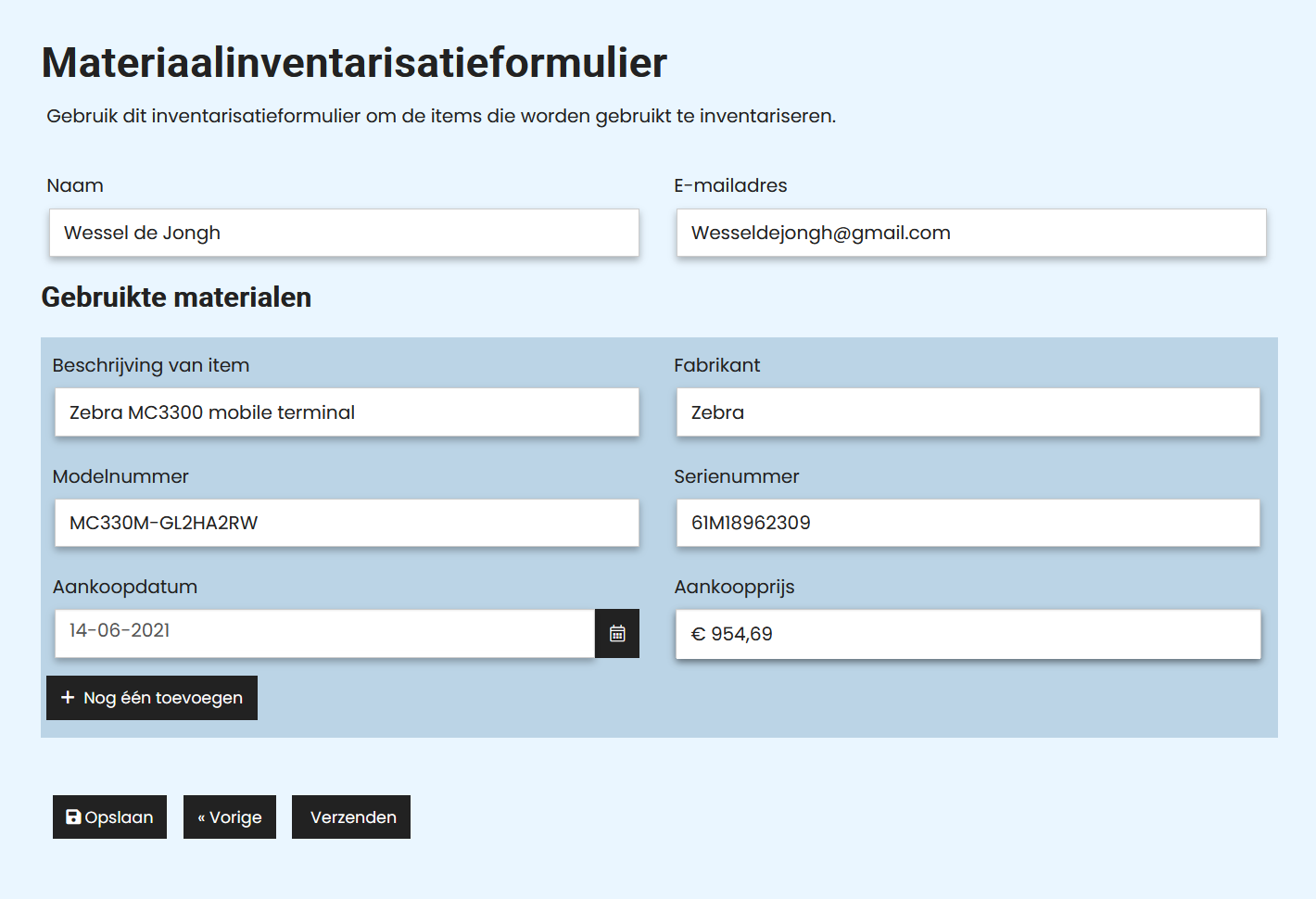Select the Beschrijving van item field
This screenshot has height=899, width=1316.
pyautogui.click(x=346, y=412)
